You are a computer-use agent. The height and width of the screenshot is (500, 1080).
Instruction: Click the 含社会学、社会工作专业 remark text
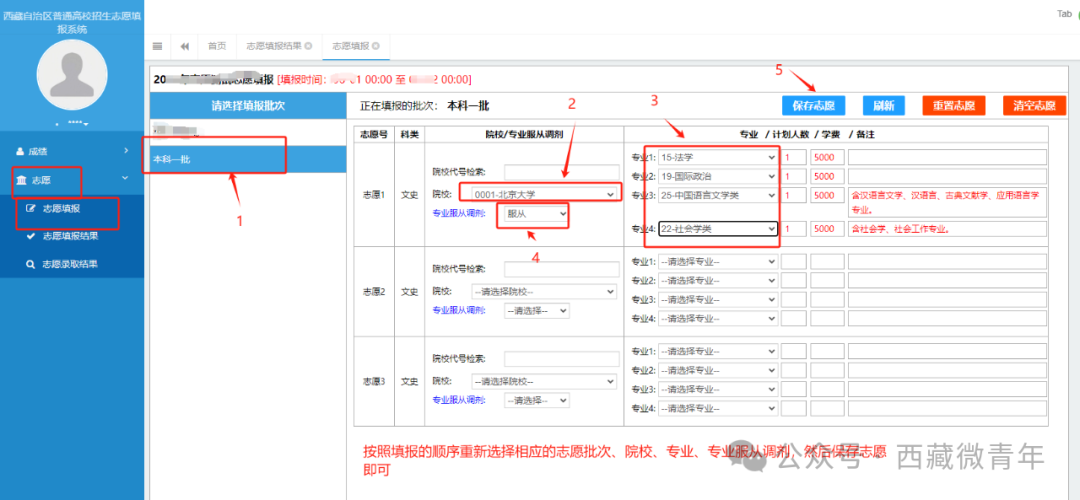(x=900, y=229)
